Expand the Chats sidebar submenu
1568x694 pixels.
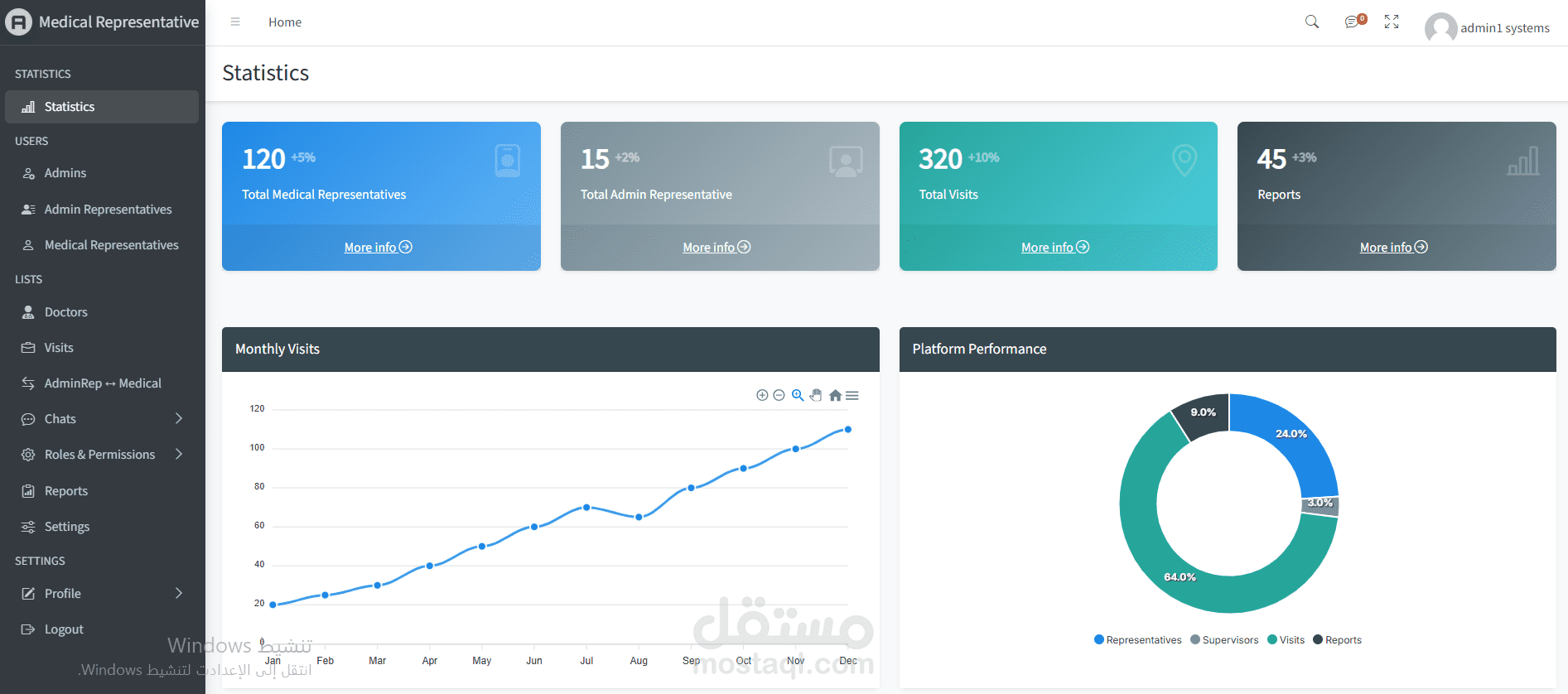102,419
